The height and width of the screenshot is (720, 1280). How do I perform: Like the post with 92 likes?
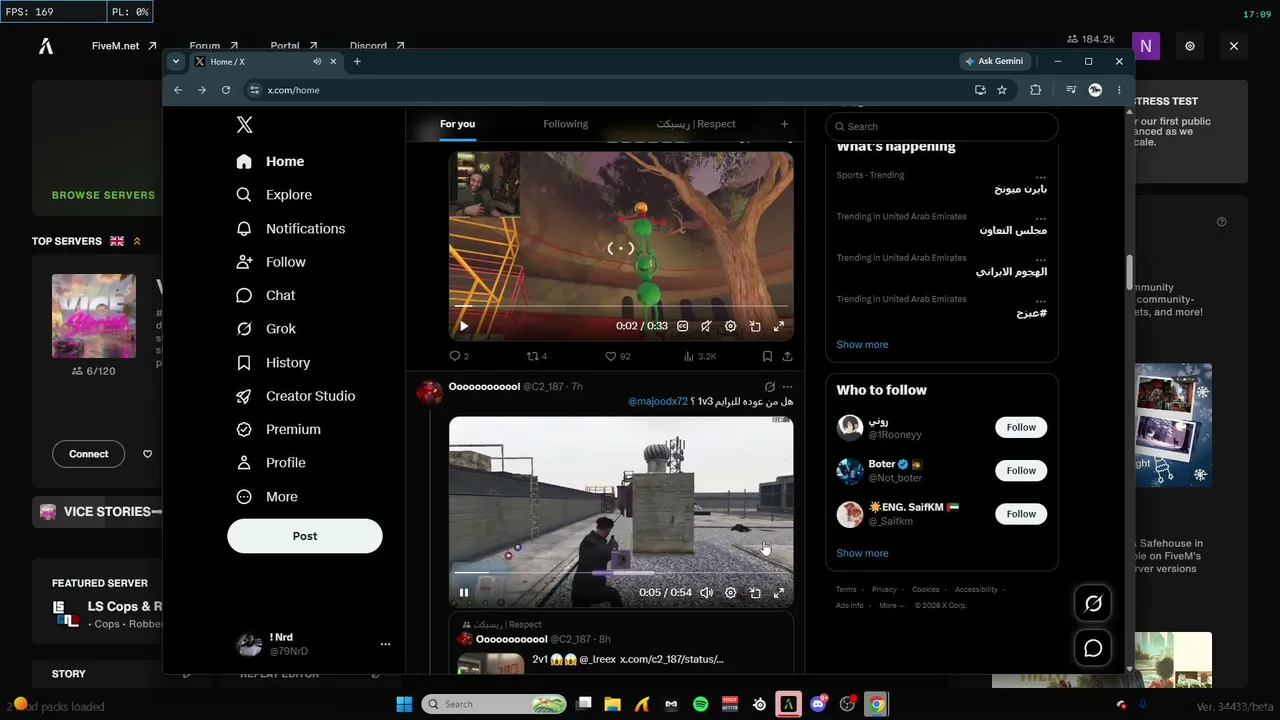point(618,356)
